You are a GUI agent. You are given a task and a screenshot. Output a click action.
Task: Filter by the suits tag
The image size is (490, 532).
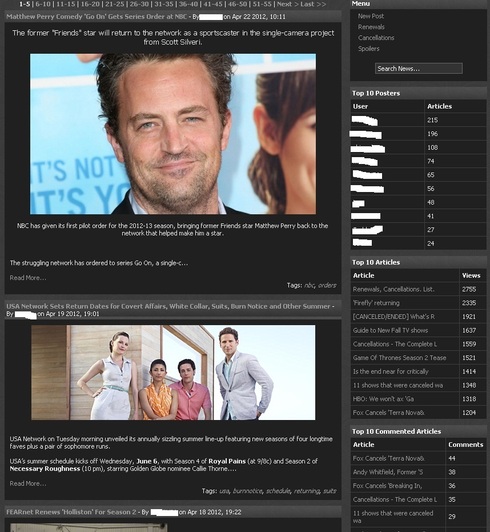(329, 491)
